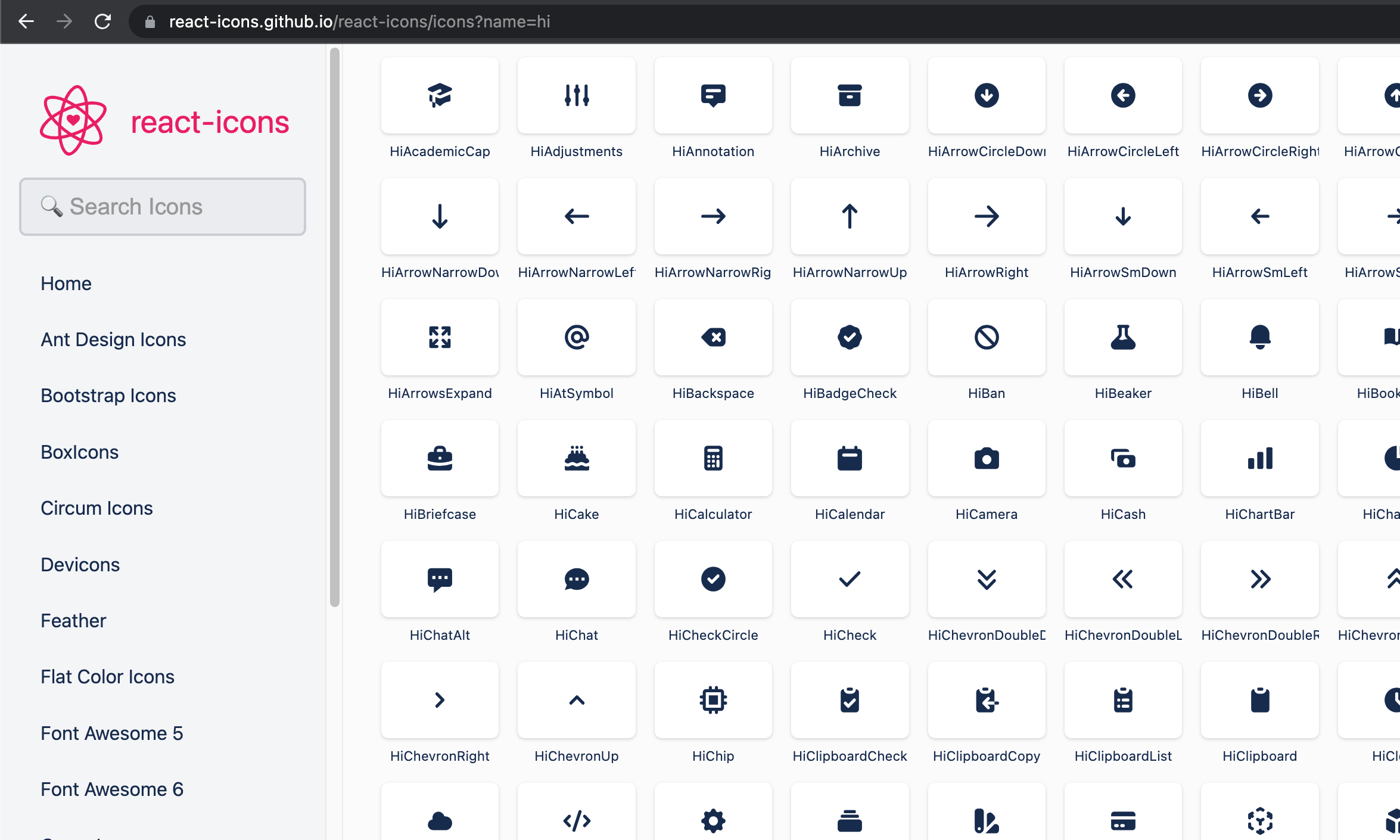
Task: Click the sidebar vertical scrollbar
Action: (x=335, y=326)
